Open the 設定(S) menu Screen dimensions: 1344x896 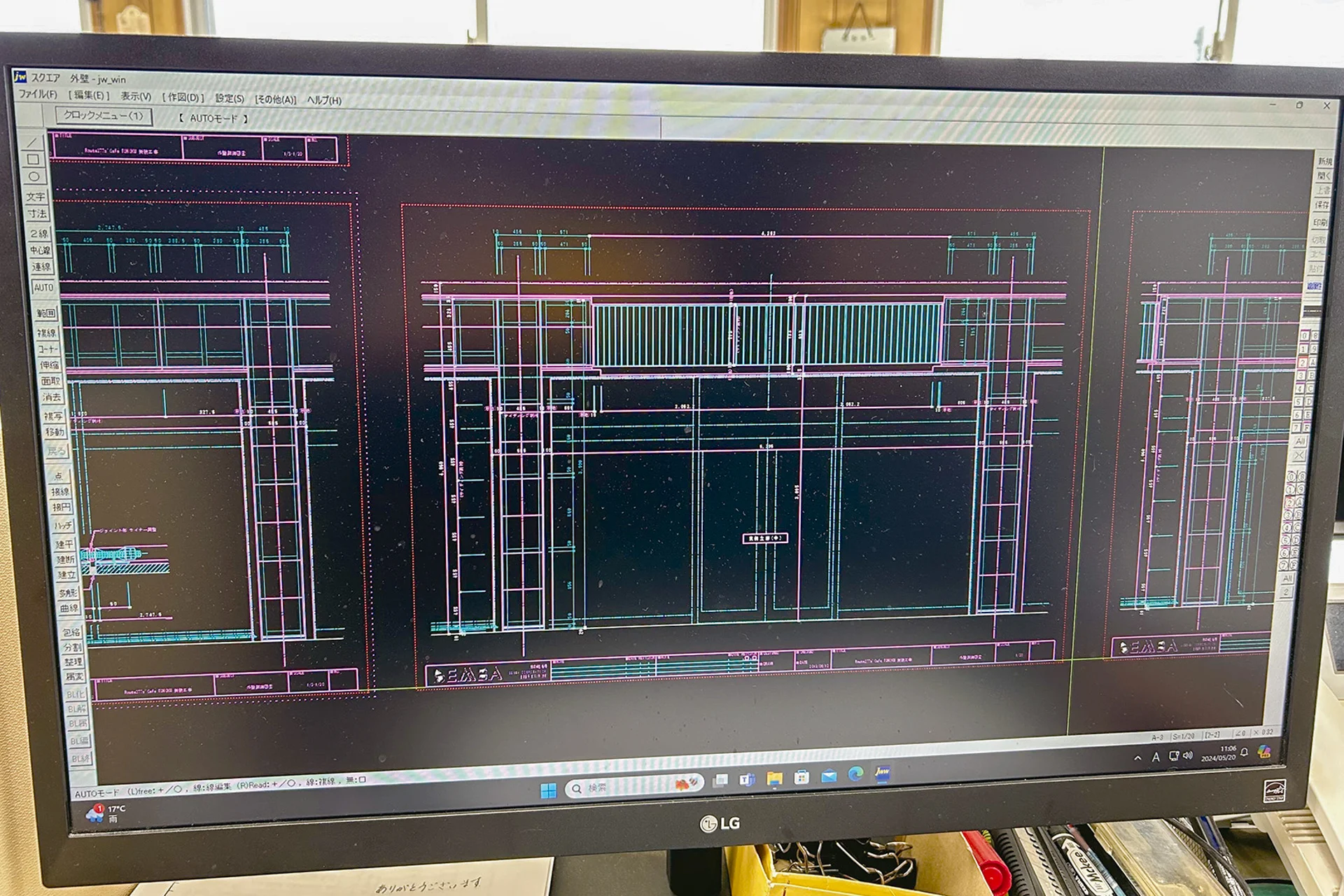tap(230, 99)
